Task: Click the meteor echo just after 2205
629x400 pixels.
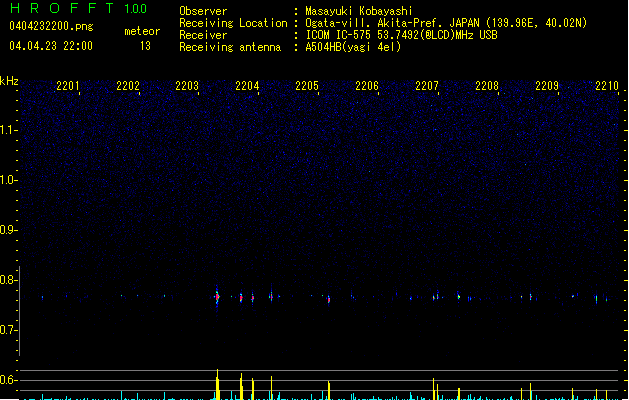Action: (x=329, y=299)
